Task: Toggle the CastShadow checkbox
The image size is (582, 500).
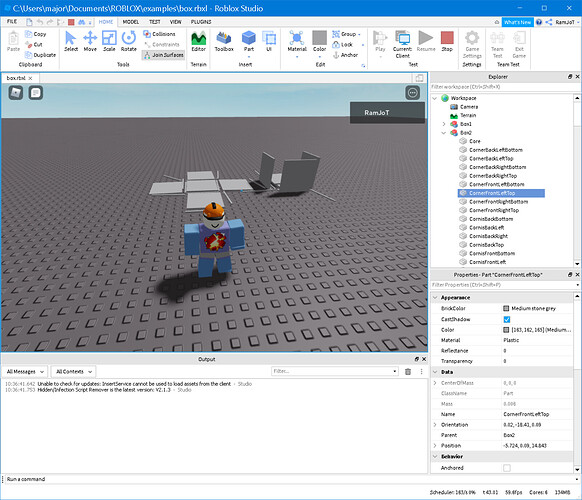Action: [507, 319]
